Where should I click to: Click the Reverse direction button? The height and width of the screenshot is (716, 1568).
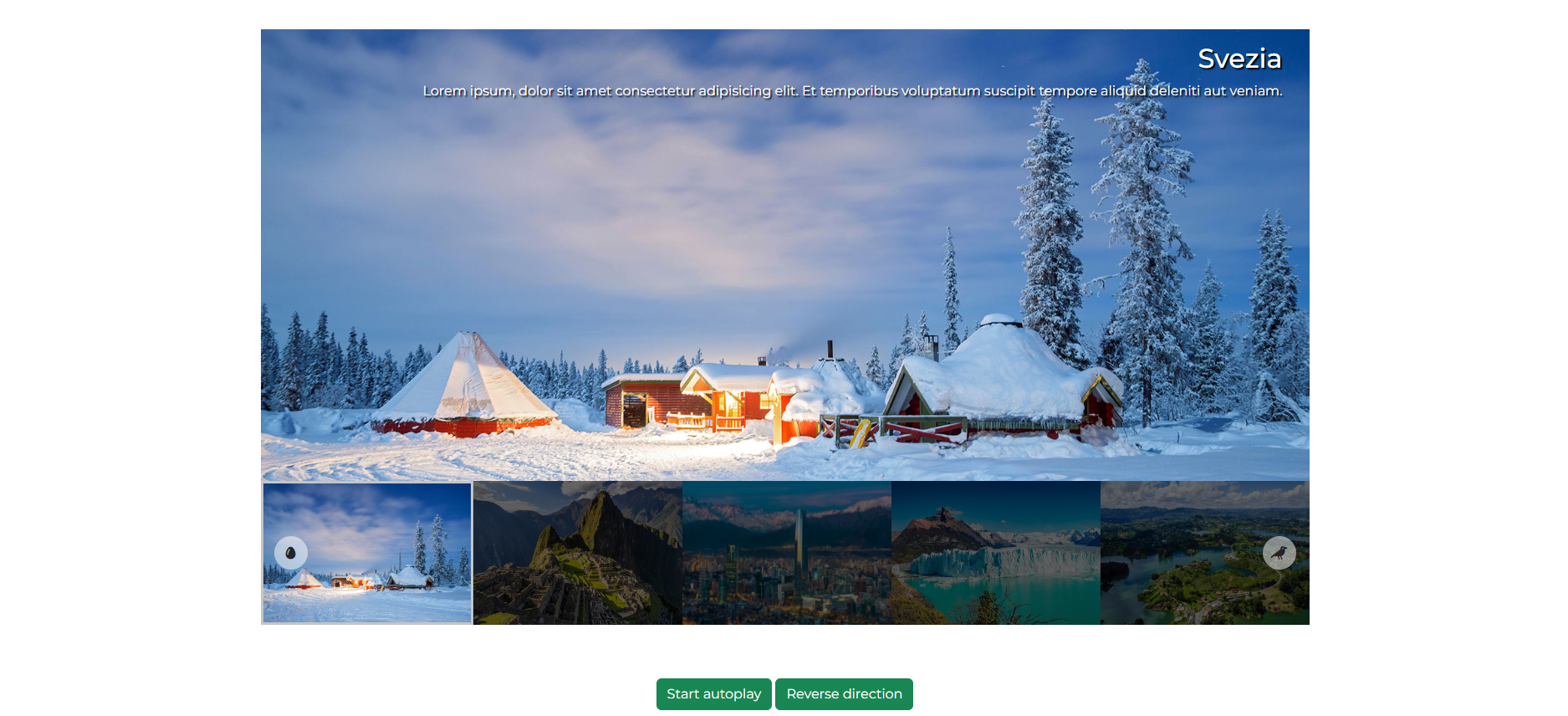click(x=844, y=694)
